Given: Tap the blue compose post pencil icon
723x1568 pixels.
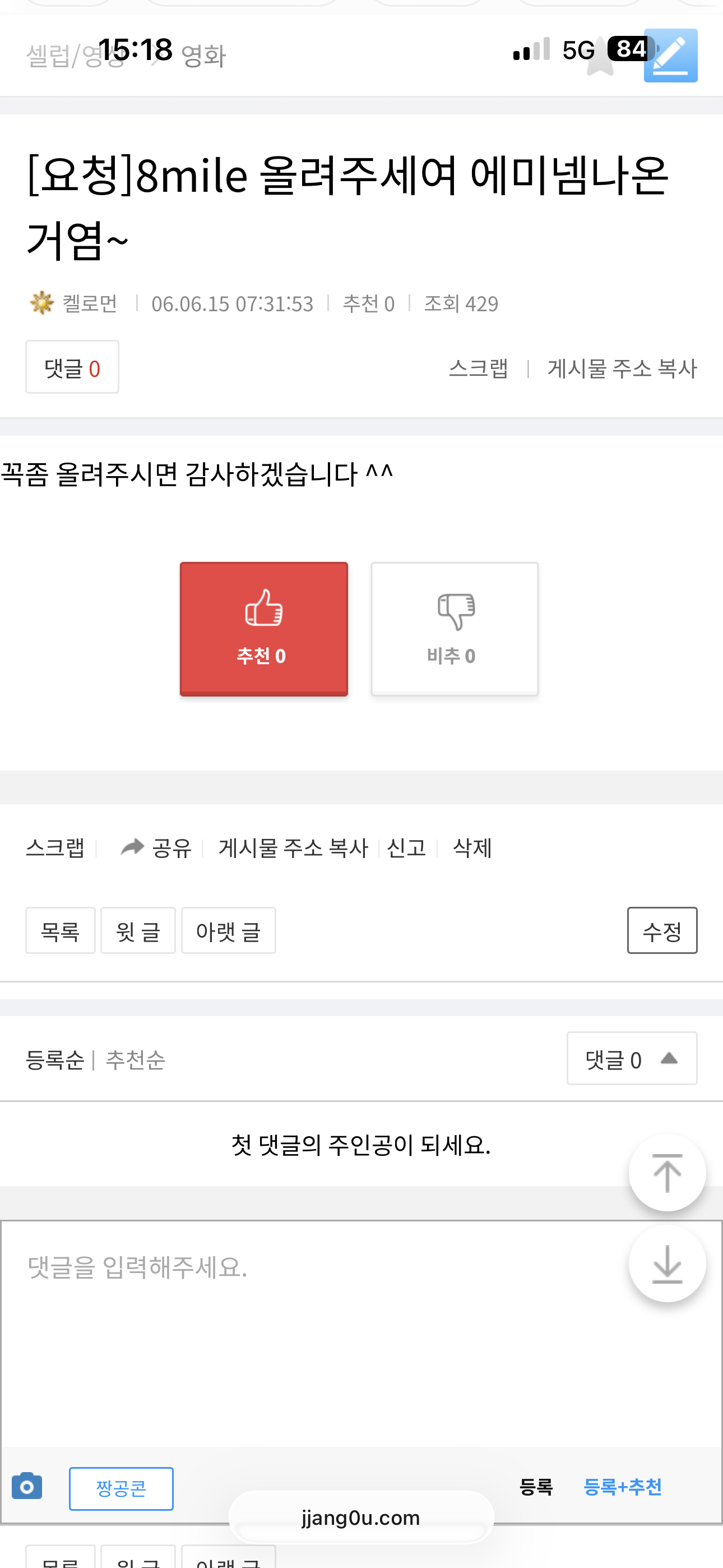Looking at the screenshot, I should tap(670, 56).
